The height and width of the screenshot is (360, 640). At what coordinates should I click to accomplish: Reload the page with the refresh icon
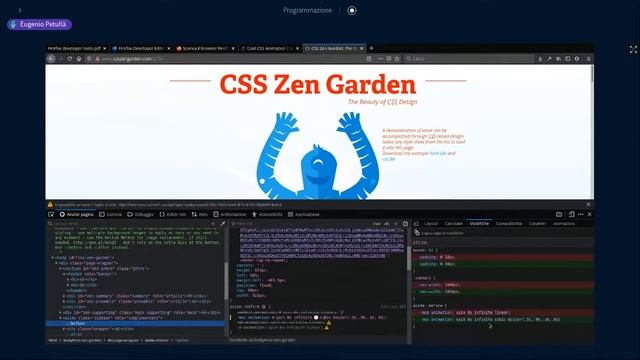tap(70, 59)
